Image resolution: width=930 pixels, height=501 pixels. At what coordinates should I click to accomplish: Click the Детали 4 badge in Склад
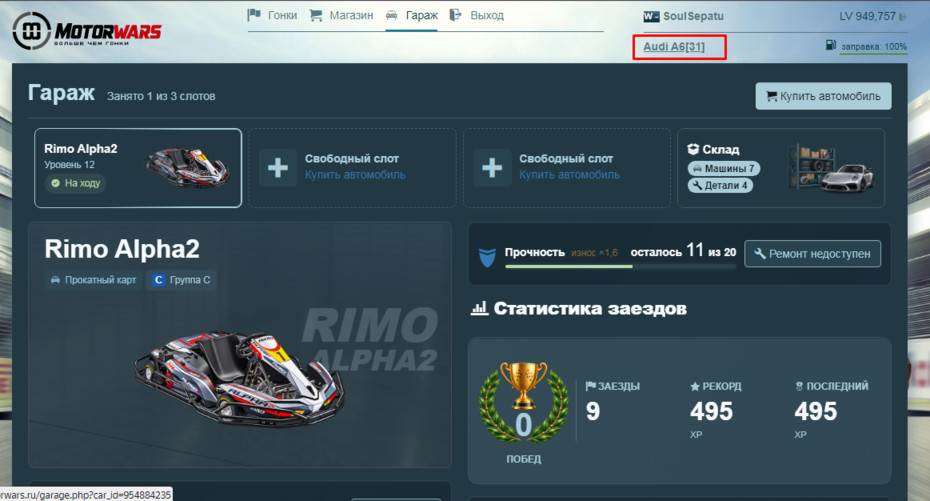pos(720,186)
